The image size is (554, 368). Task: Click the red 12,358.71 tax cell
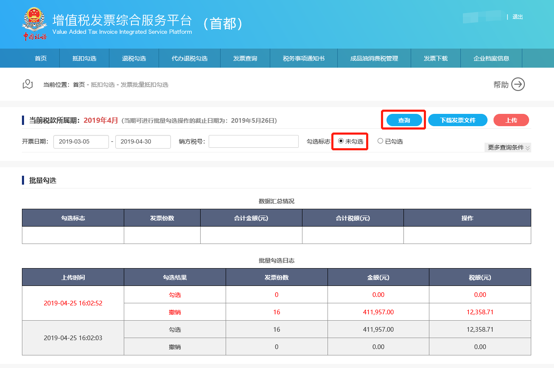(x=480, y=312)
